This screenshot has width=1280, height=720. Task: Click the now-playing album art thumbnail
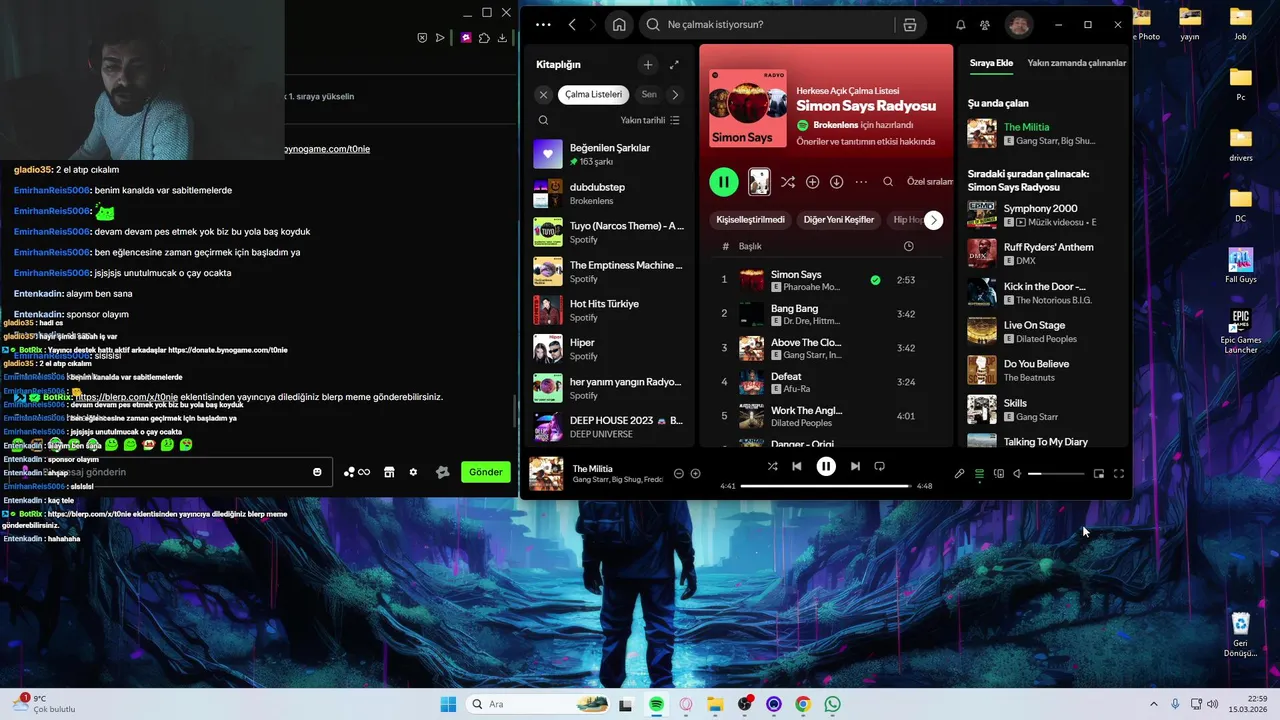546,474
